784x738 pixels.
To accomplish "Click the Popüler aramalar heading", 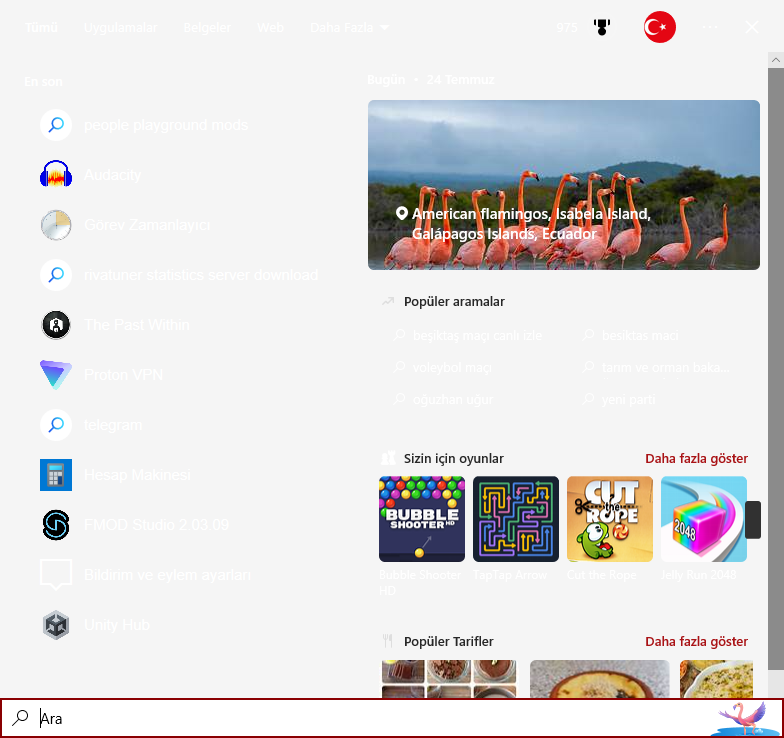I will [x=454, y=302].
